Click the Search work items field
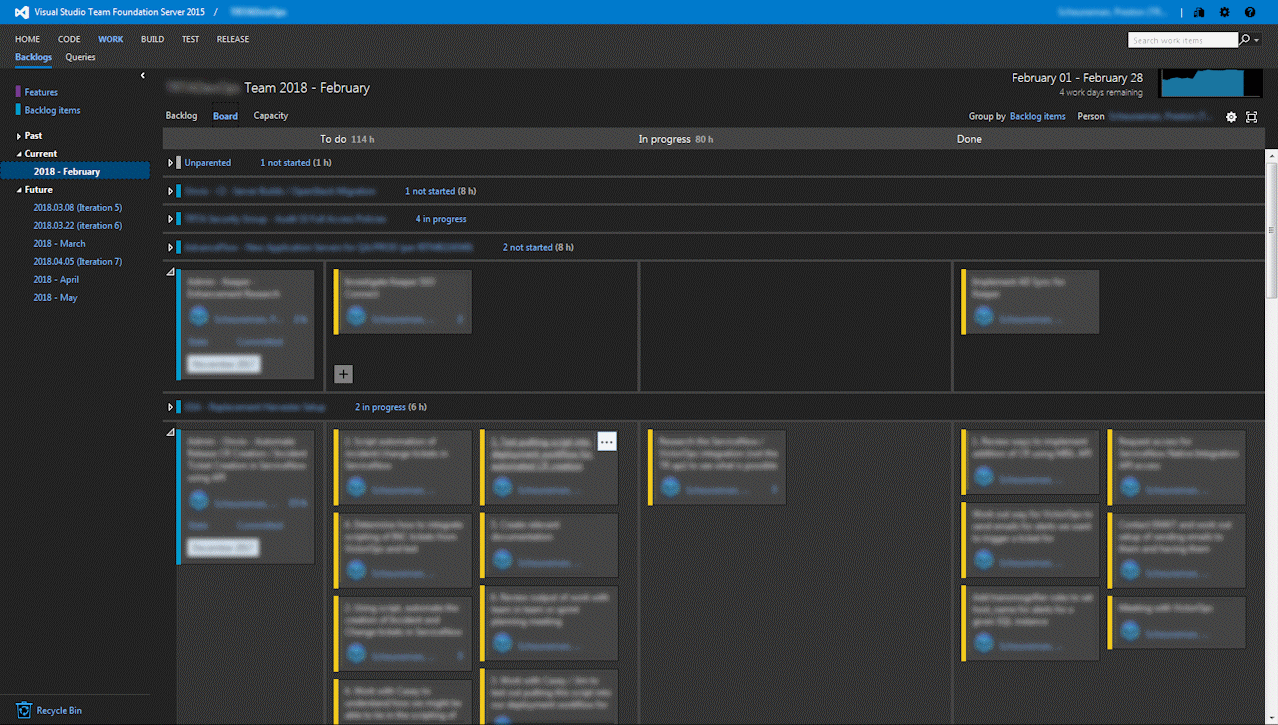The image size is (1278, 725). pyautogui.click(x=1183, y=40)
